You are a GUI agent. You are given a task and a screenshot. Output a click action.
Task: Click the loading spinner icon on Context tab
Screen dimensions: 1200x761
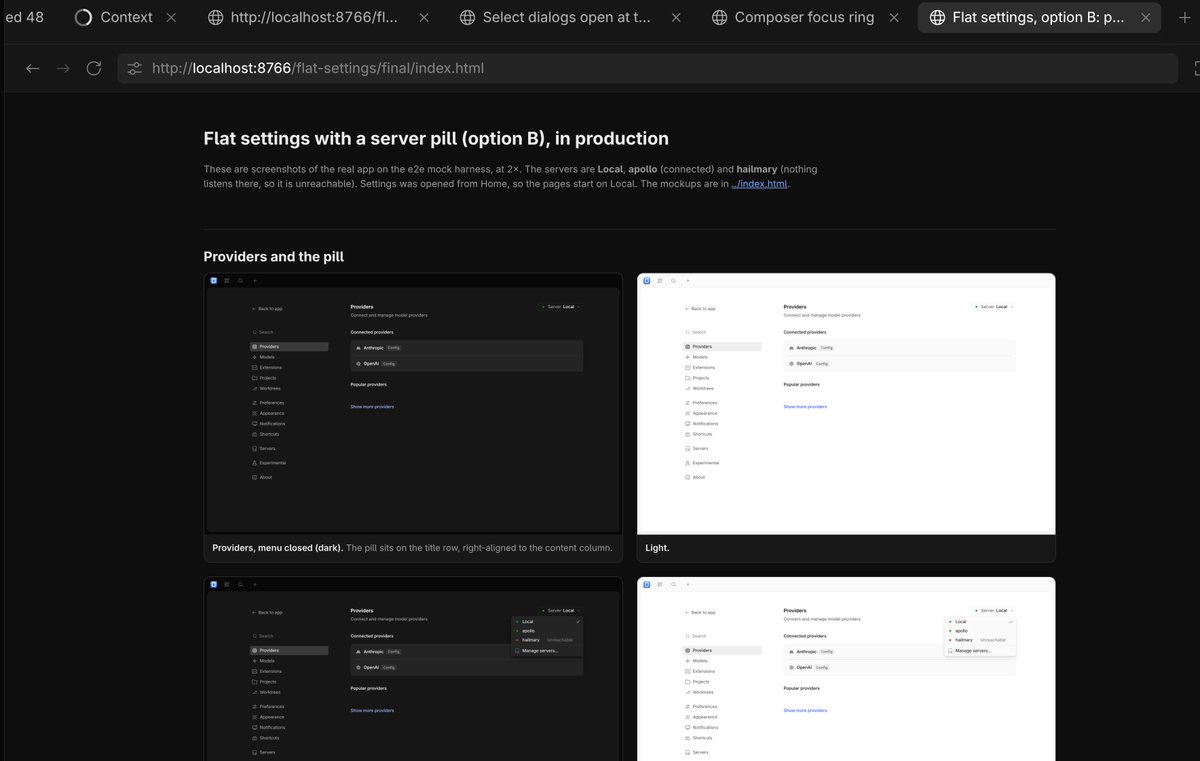coord(84,17)
